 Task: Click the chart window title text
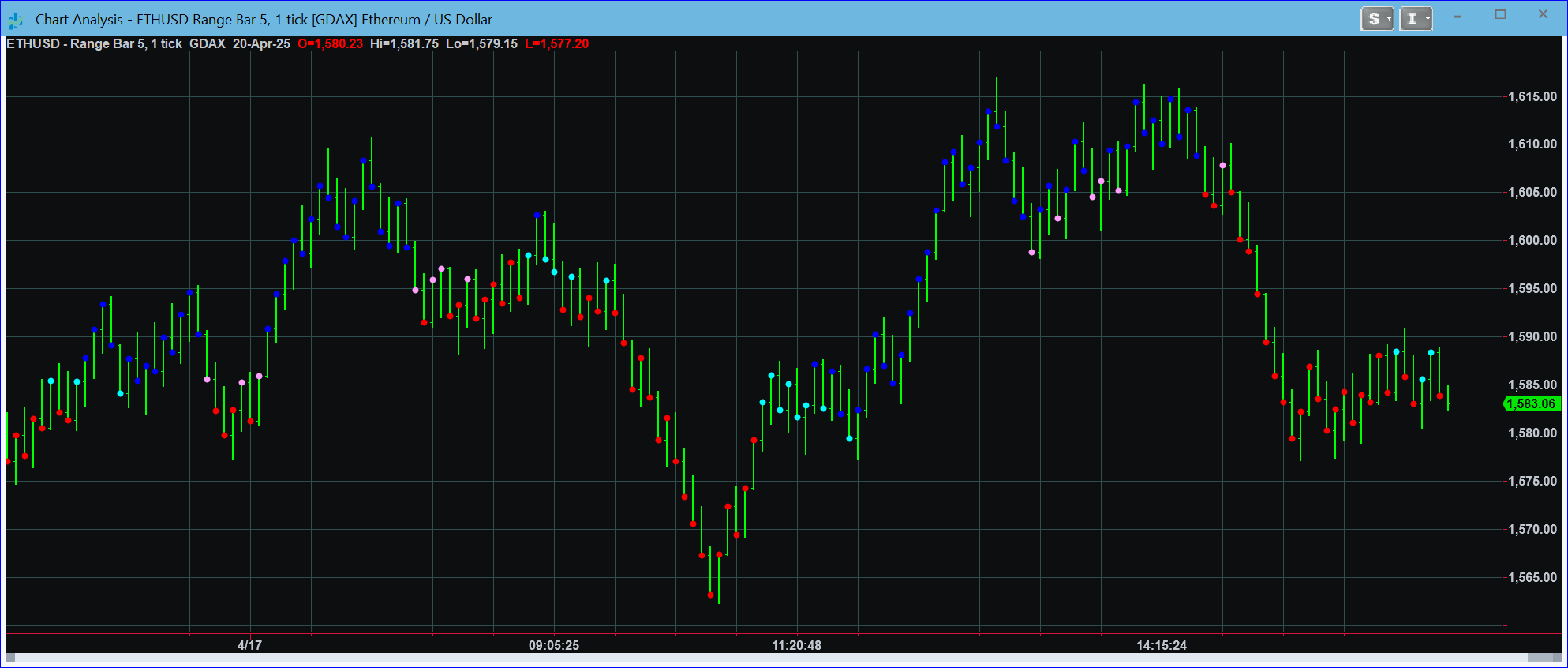click(264, 20)
